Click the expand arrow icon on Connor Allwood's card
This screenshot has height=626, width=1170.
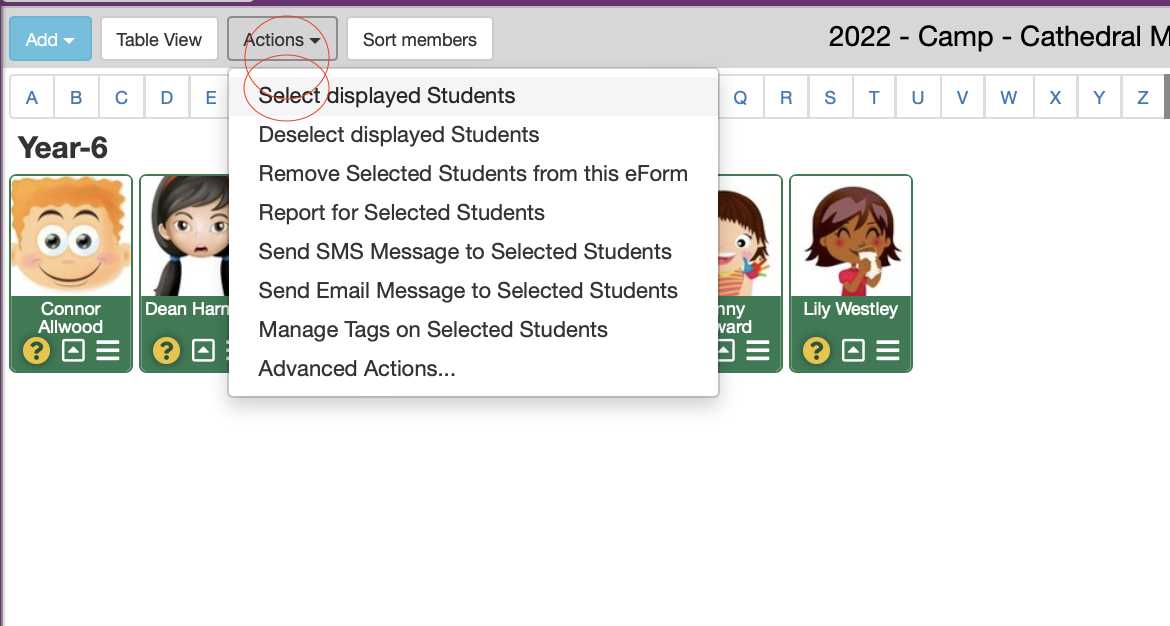click(73, 351)
